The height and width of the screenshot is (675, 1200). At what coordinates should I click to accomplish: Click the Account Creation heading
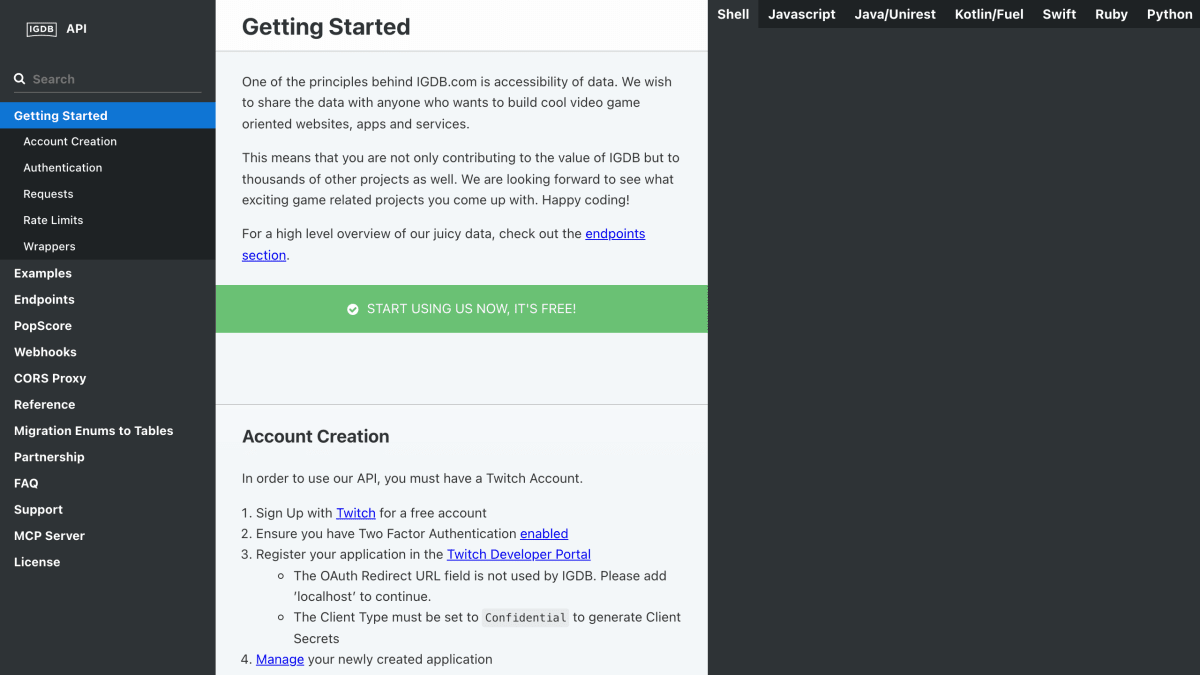click(316, 436)
